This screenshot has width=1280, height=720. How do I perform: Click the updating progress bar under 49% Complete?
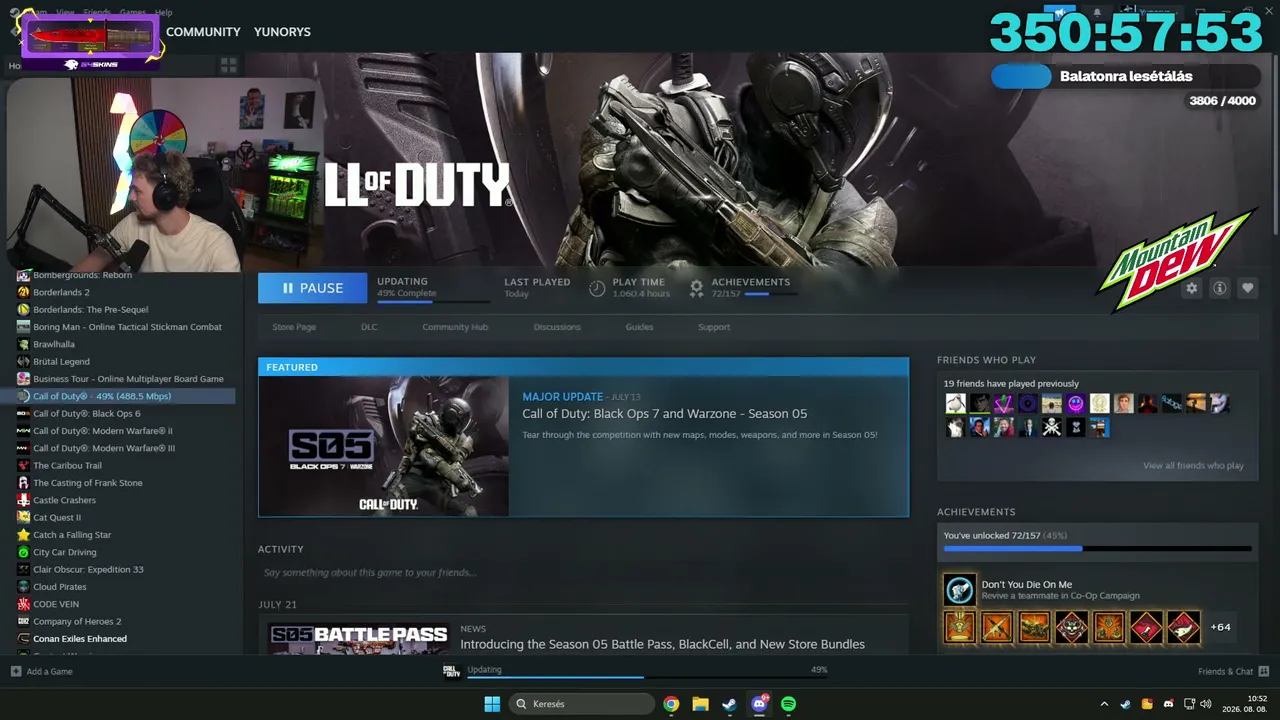point(433,301)
